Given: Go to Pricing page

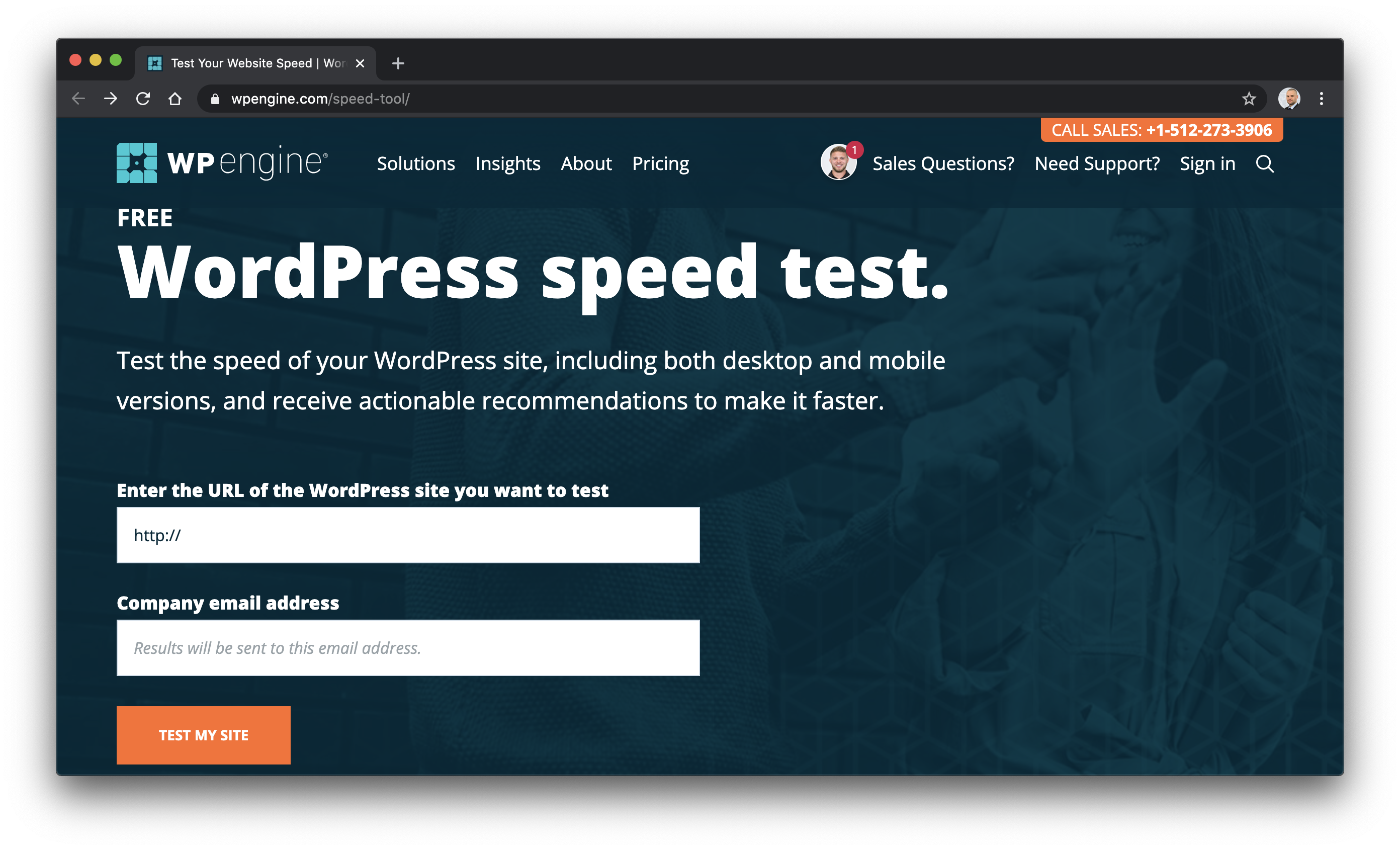Looking at the screenshot, I should coord(660,163).
